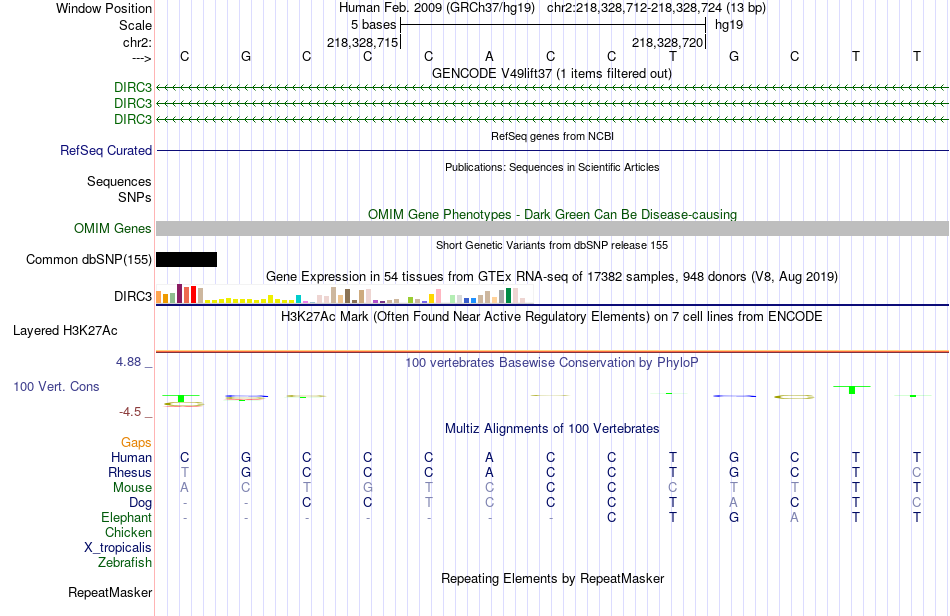Click the A base in the reference sequence row
The image size is (950, 616).
pos(490,56)
